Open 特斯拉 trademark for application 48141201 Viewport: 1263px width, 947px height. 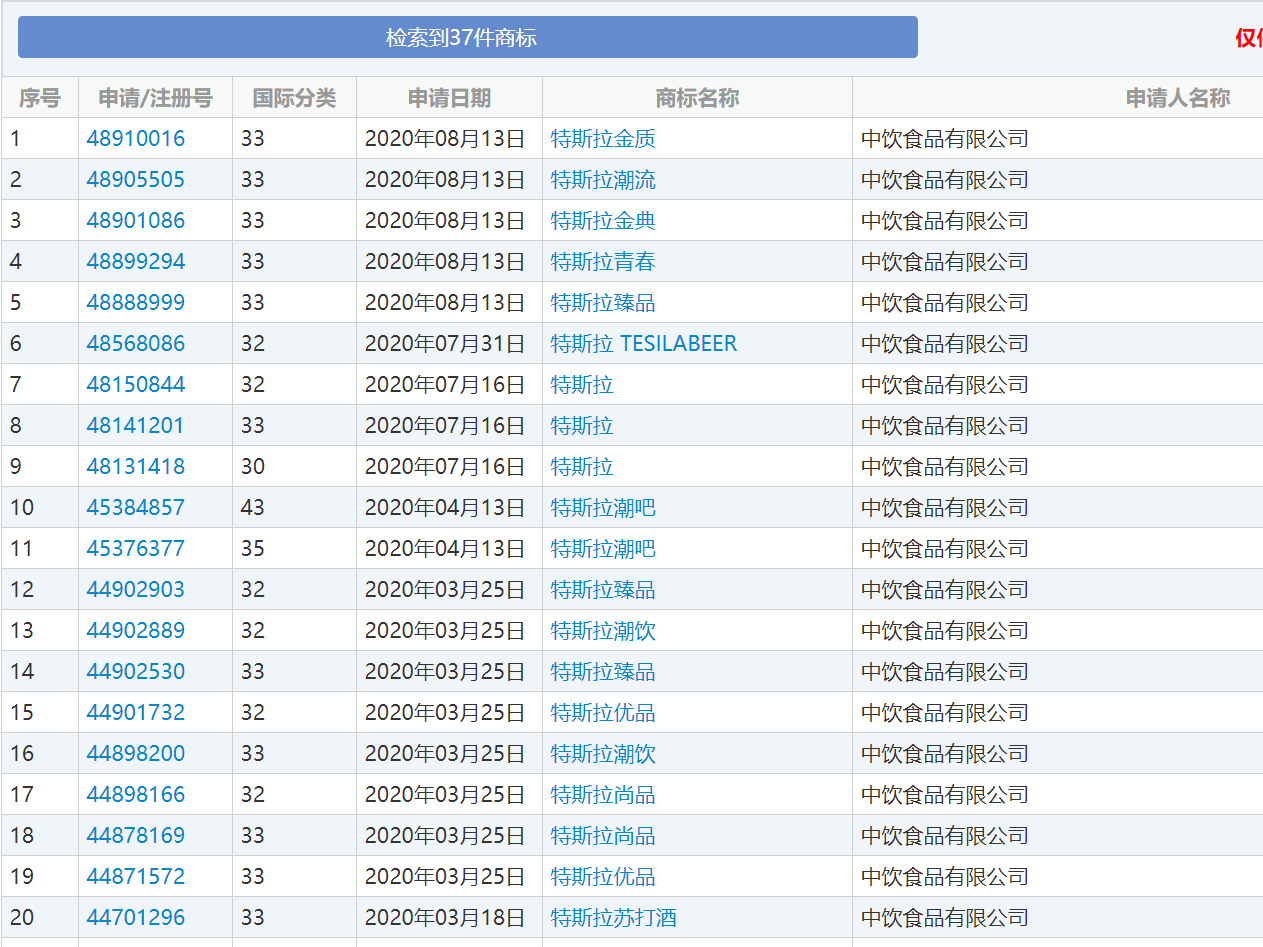[582, 426]
